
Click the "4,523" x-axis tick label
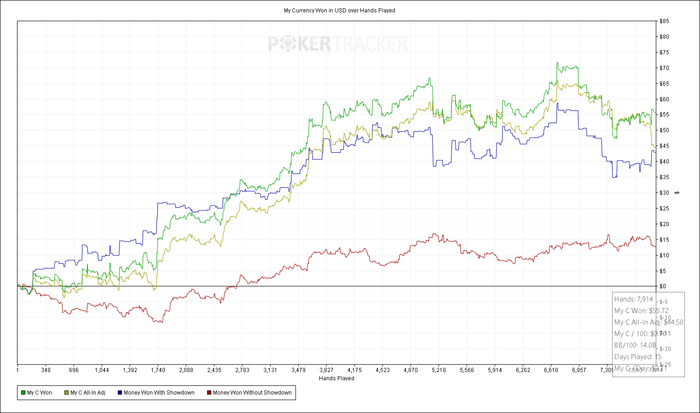pos(383,370)
